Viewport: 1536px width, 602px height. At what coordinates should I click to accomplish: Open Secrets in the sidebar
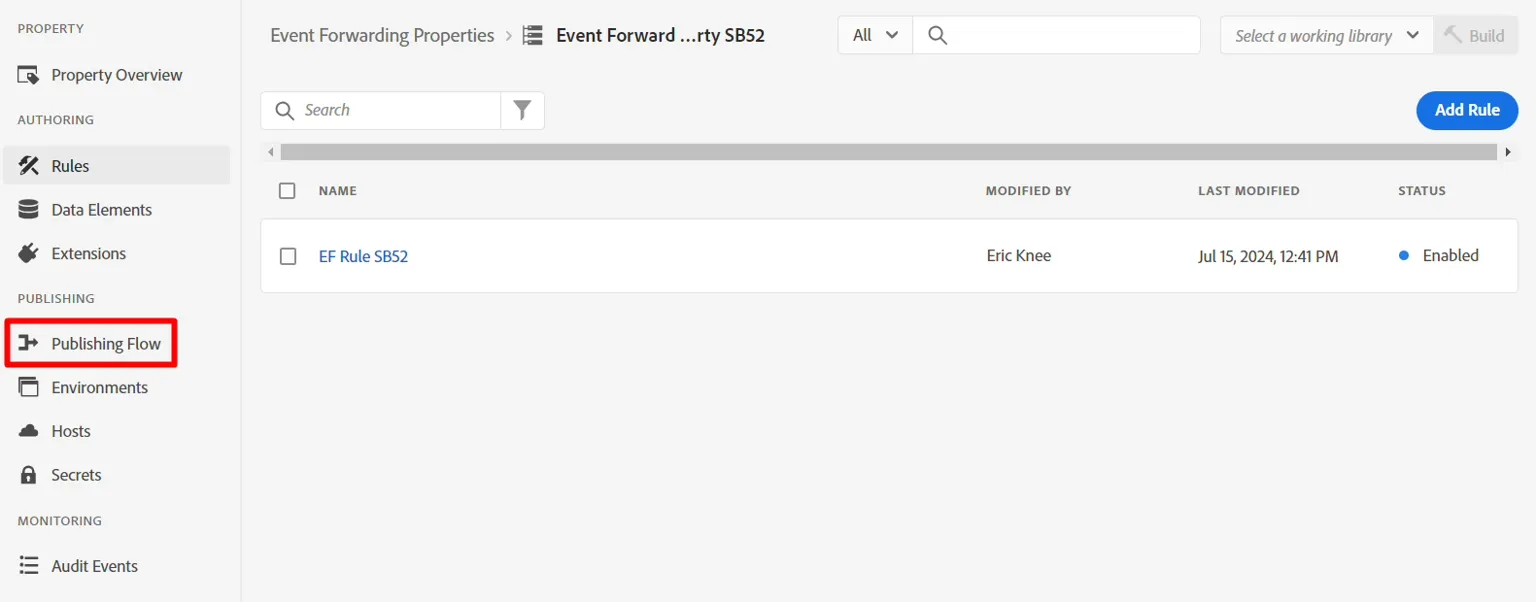[117, 475]
